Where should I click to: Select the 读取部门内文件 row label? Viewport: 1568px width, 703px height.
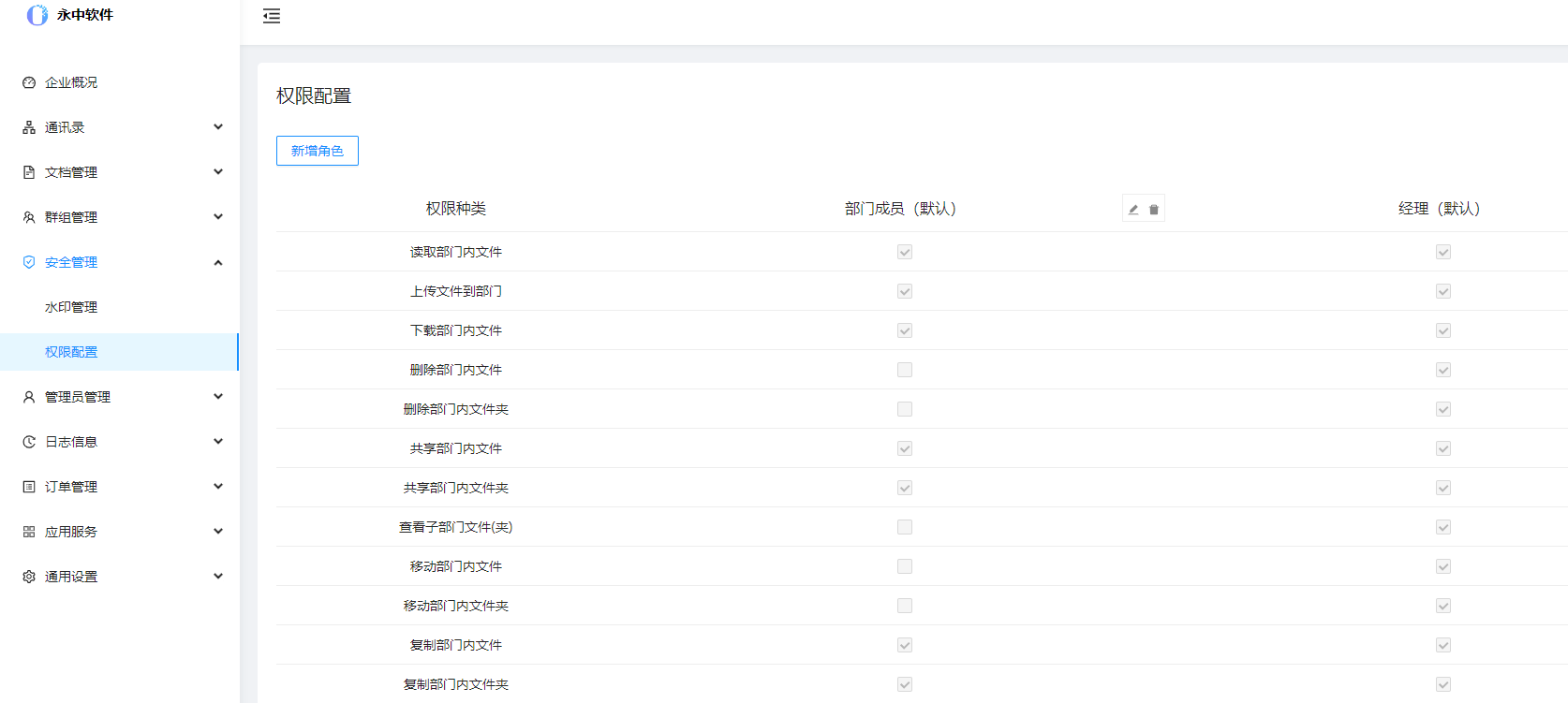(x=456, y=252)
